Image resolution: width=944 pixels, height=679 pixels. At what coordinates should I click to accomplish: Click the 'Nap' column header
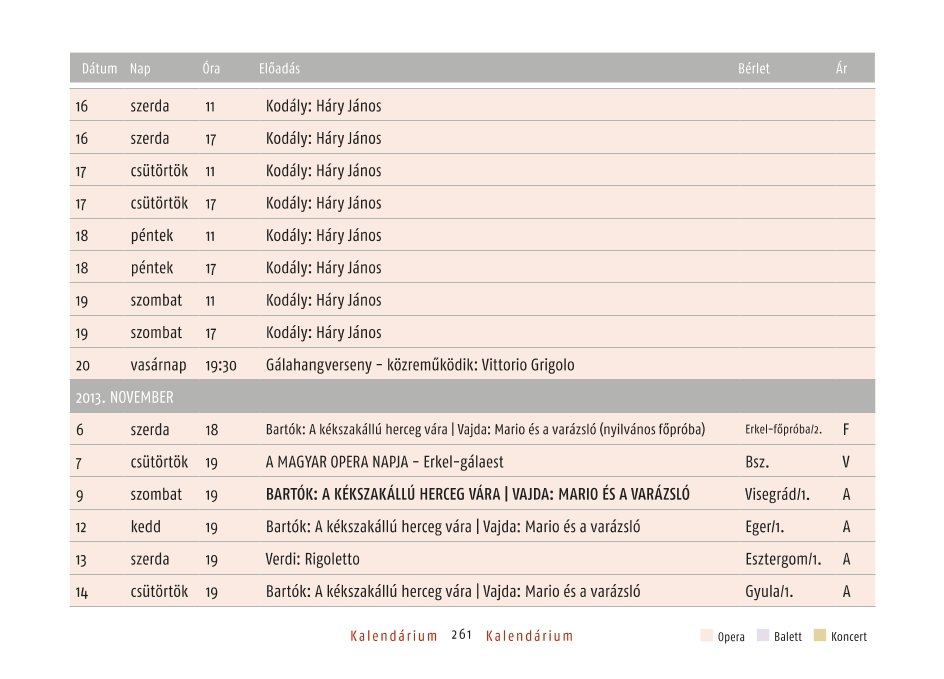tap(140, 69)
